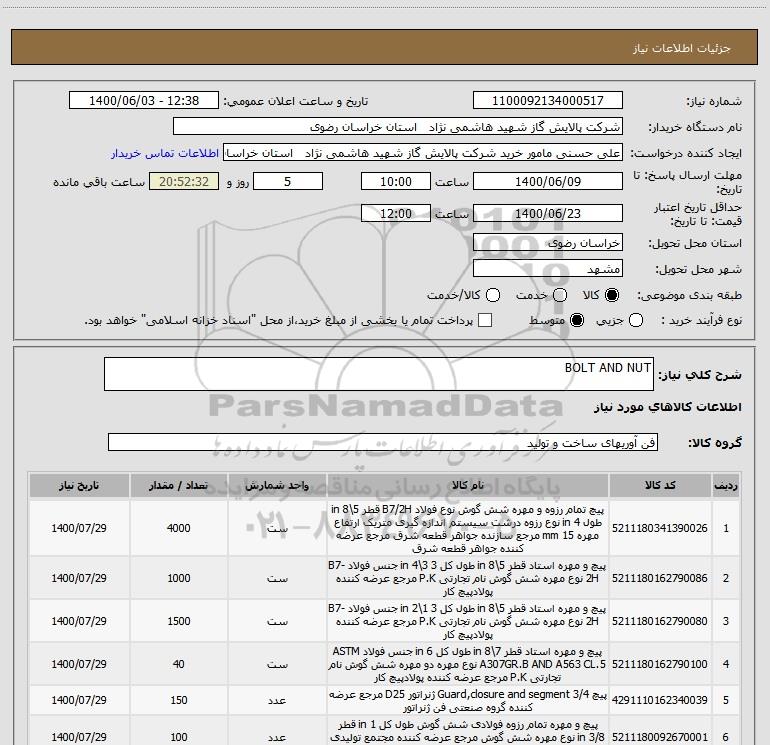Viewport: 770px width, 745px height.
Task: Click the تعداد / مقدار column header
Action: [178, 486]
